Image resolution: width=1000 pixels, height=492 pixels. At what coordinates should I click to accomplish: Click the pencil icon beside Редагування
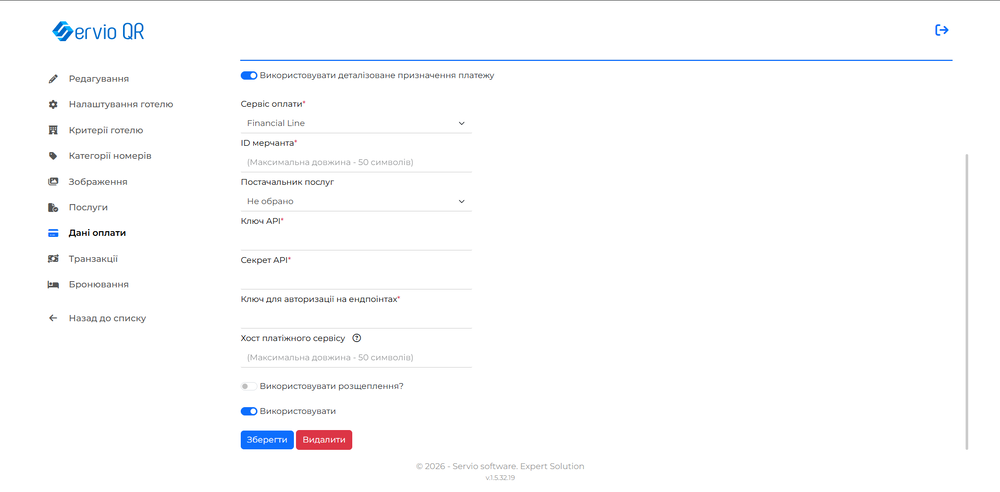point(54,79)
